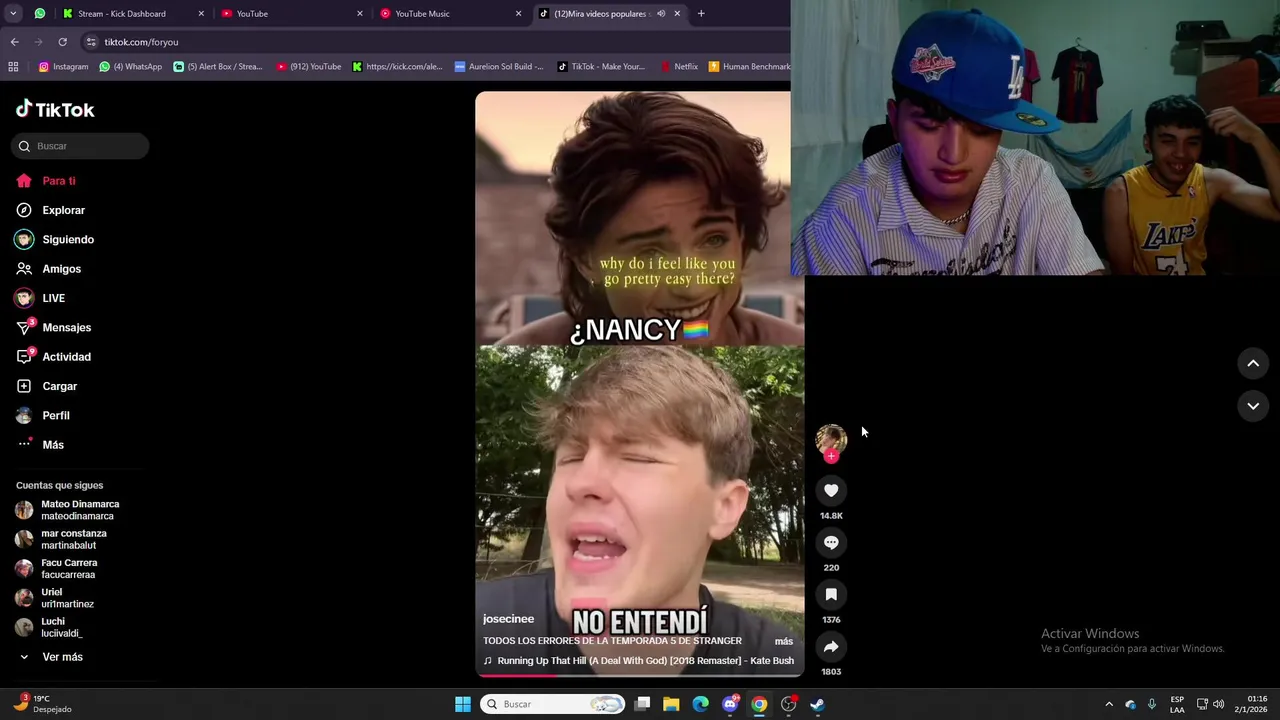Switch to YouTube Music tab

pyautogui.click(x=452, y=14)
